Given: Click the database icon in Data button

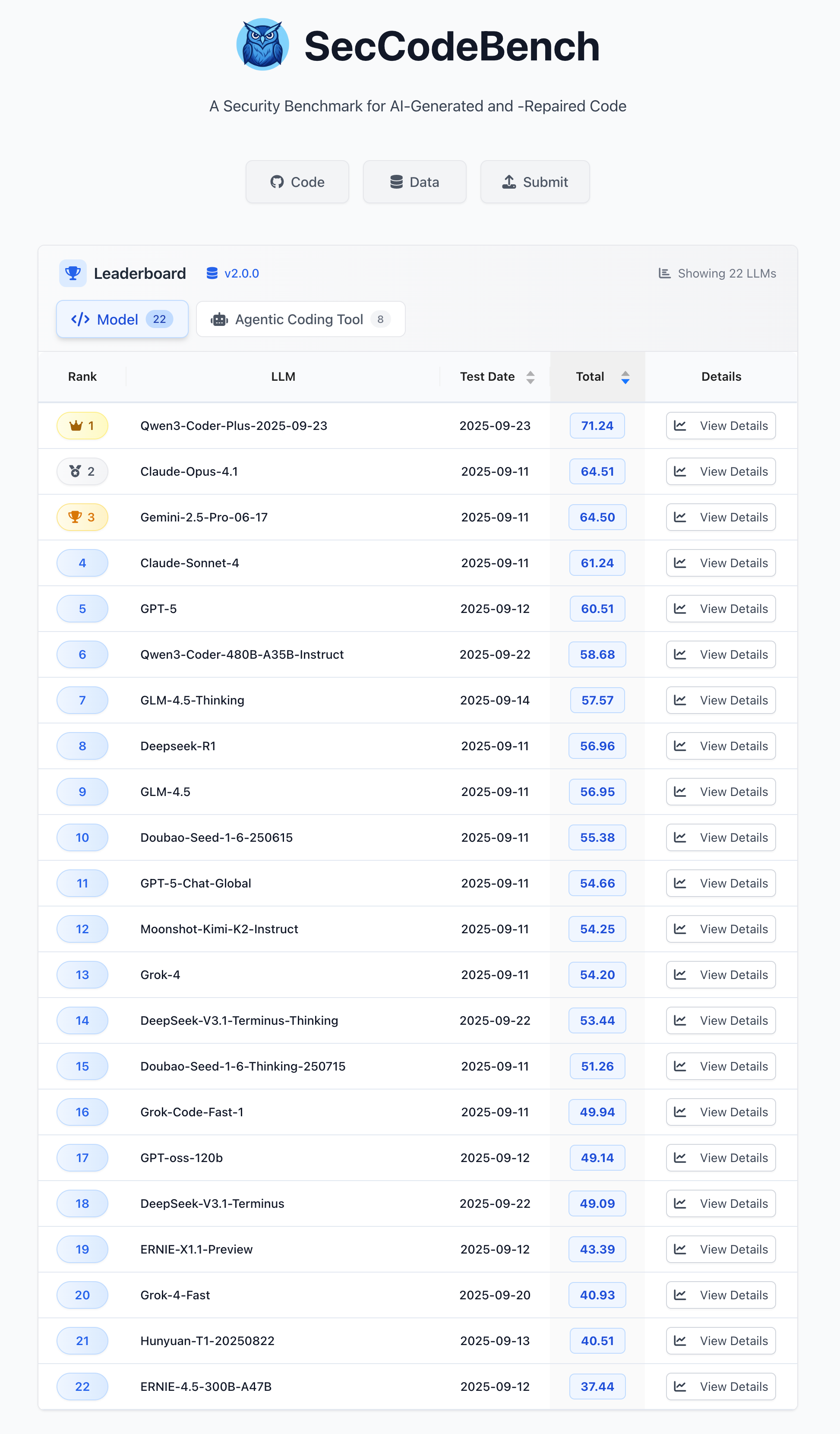Looking at the screenshot, I should point(397,182).
